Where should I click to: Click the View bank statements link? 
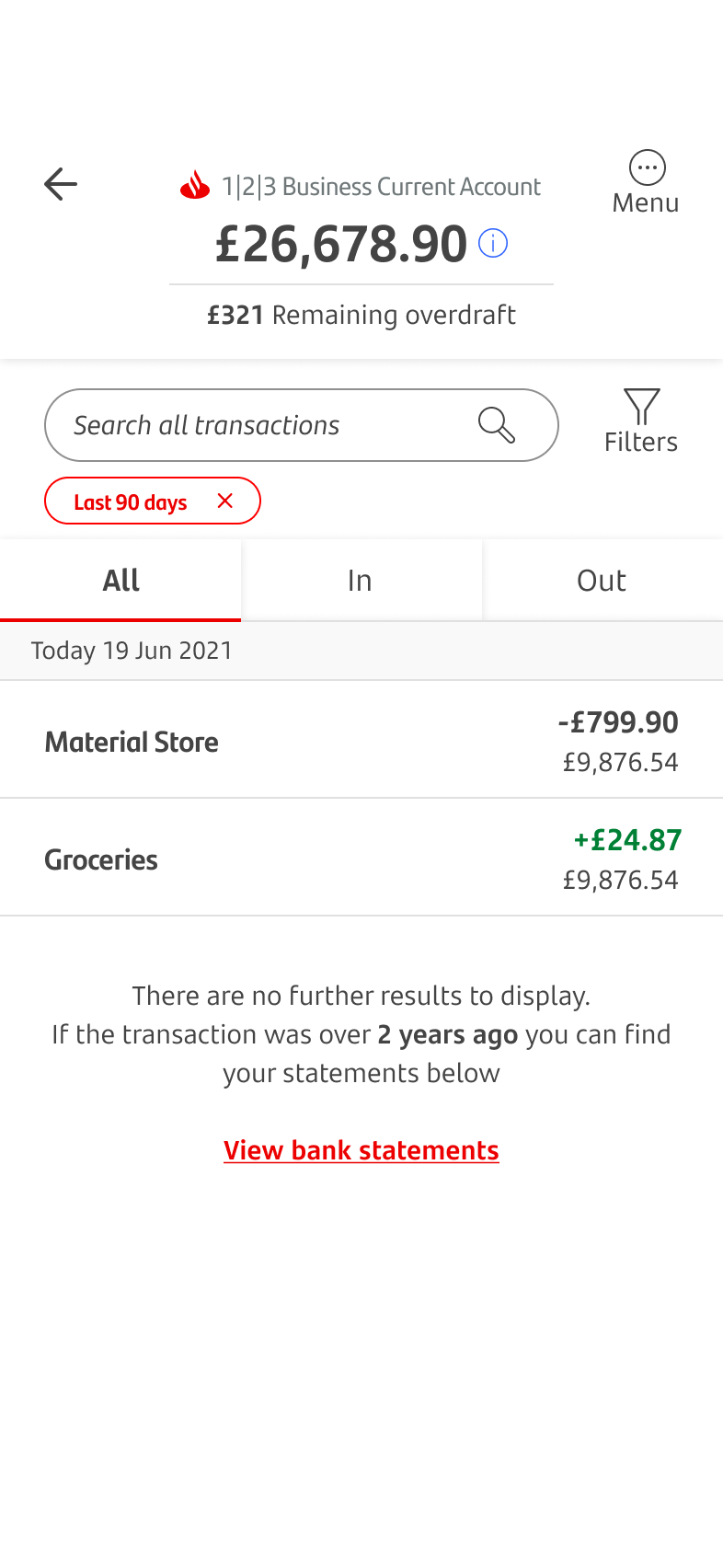pos(361,1150)
